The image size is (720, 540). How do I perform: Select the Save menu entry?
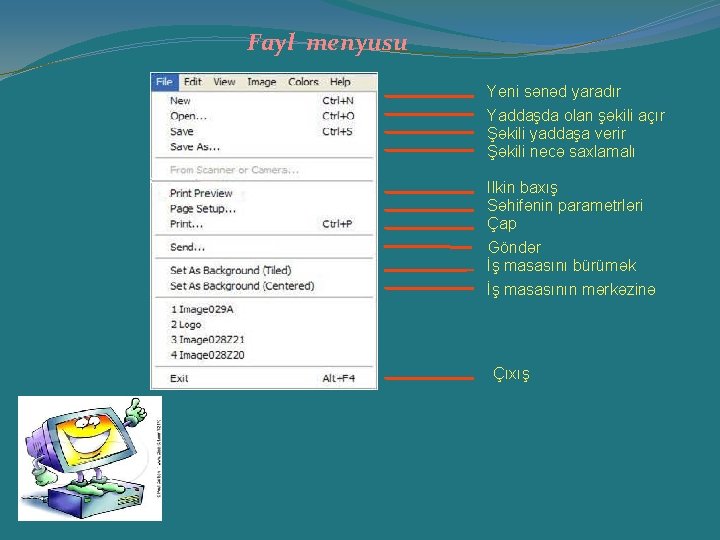click(x=264, y=132)
